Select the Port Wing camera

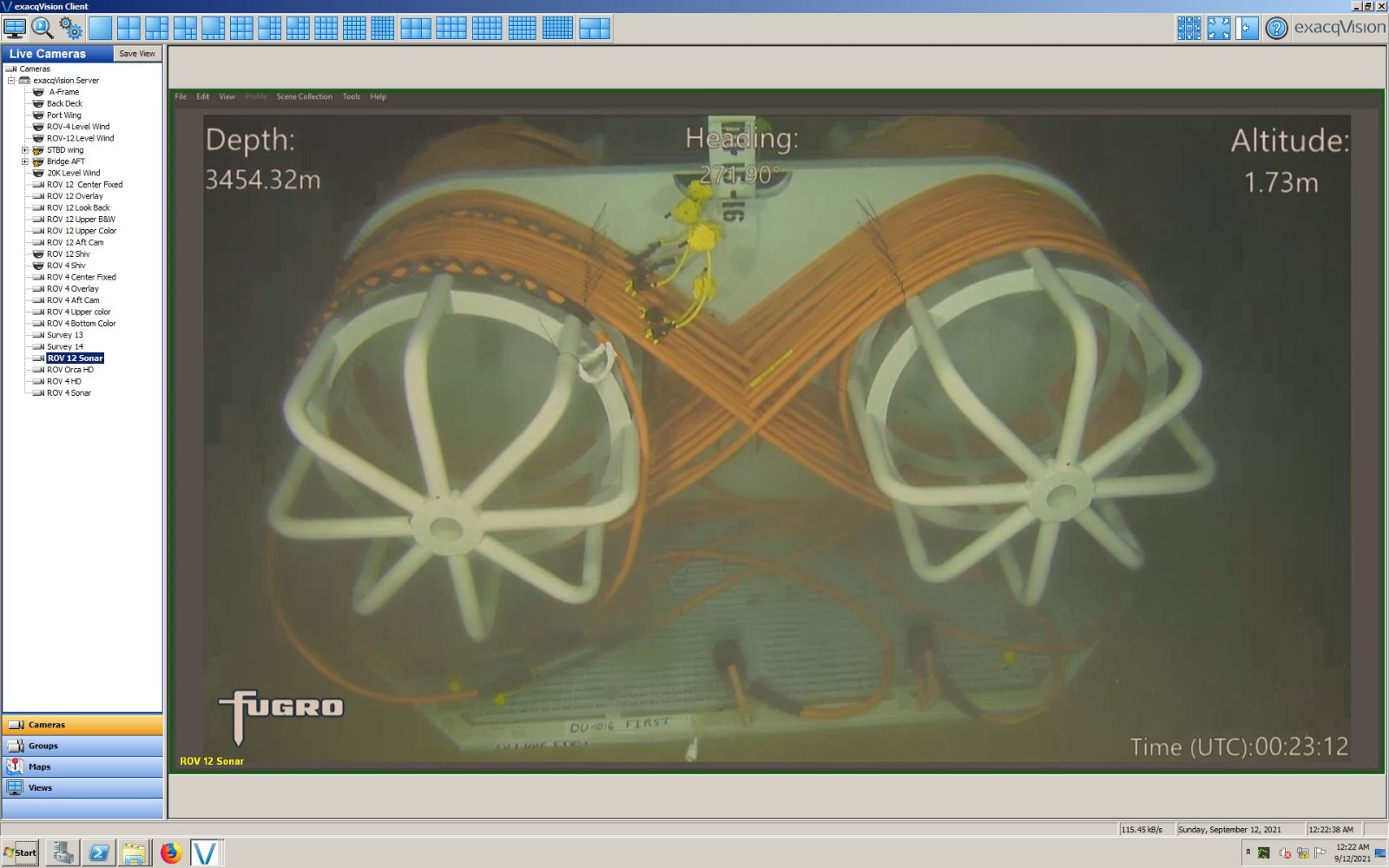click(x=64, y=115)
